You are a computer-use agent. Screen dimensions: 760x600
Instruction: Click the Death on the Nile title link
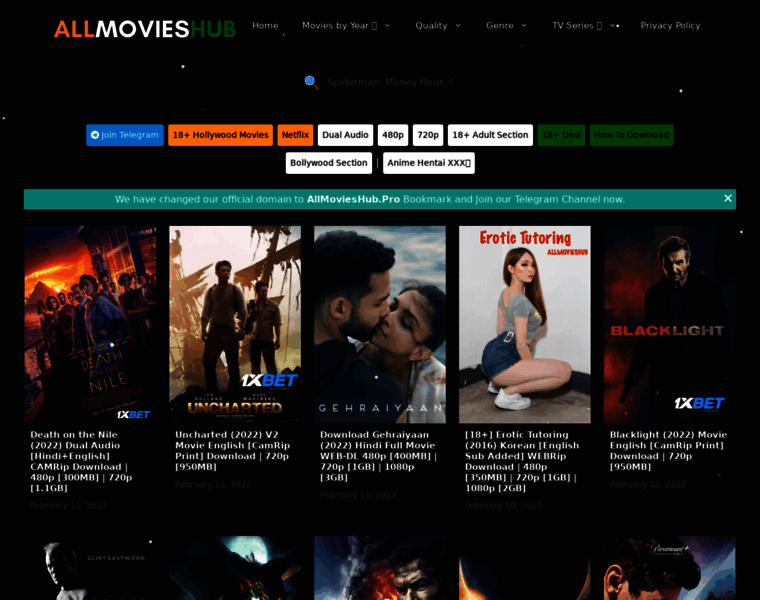coord(81,461)
